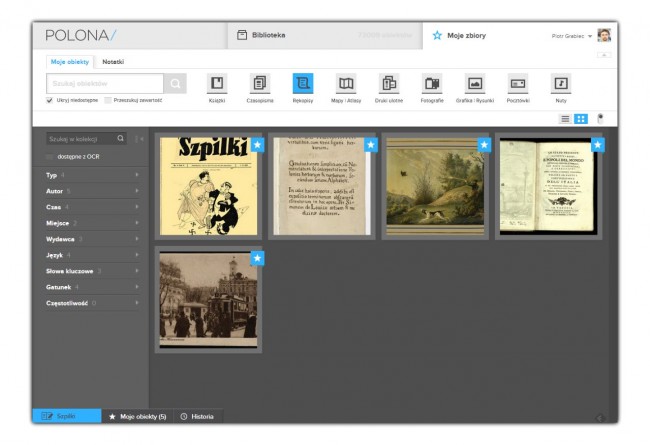The height and width of the screenshot is (445, 650).
Task: Unstar the Szpilki magazine item
Action: (x=257, y=145)
